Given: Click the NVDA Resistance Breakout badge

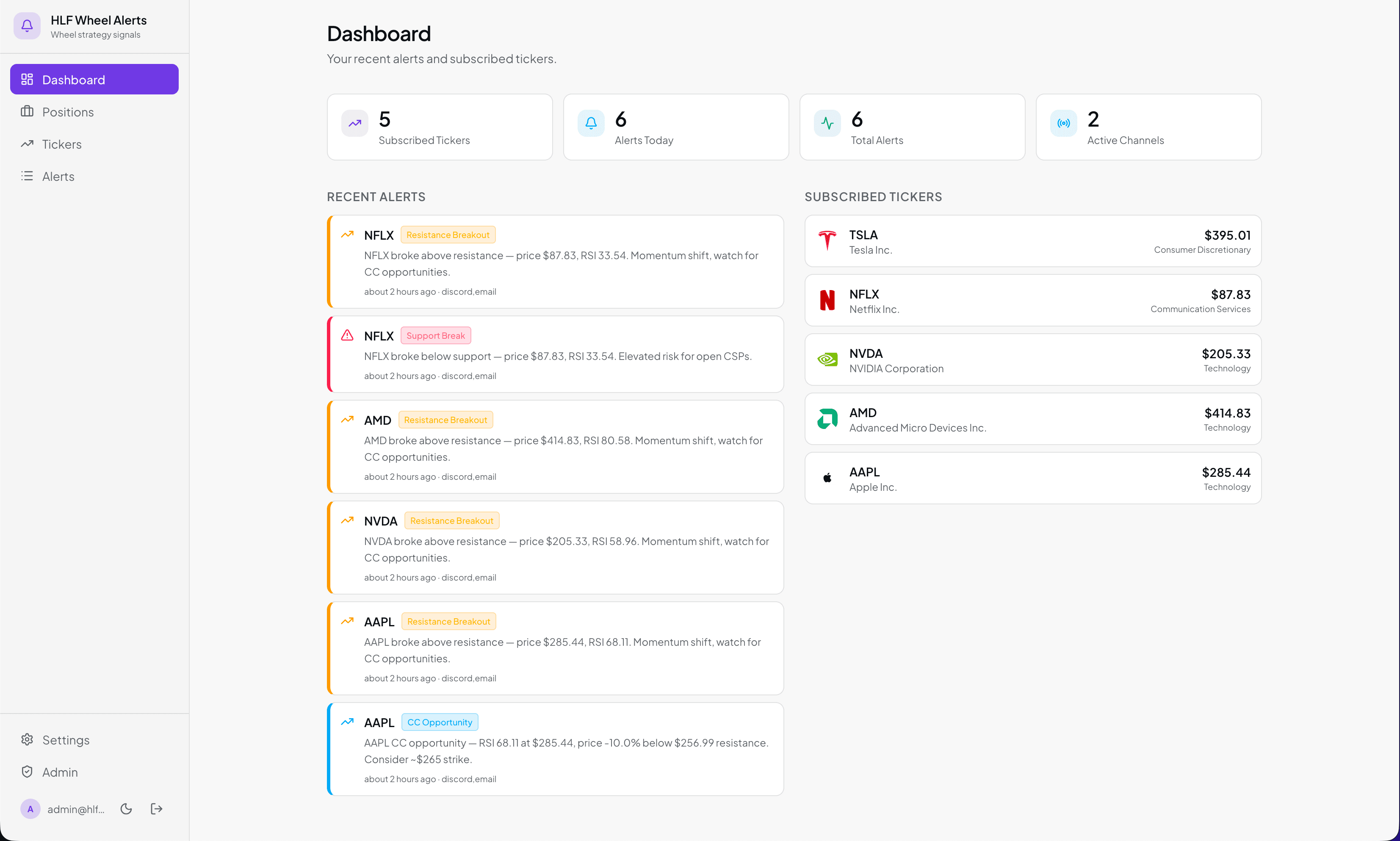Looking at the screenshot, I should 451,521.
